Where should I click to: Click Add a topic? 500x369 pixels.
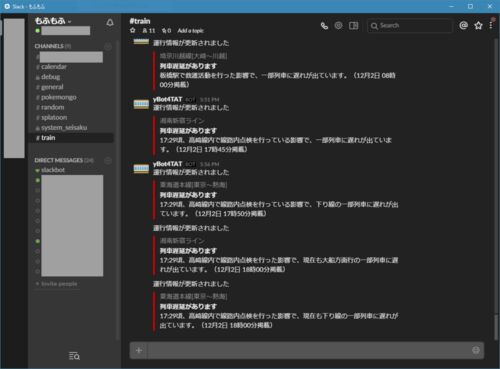190,31
